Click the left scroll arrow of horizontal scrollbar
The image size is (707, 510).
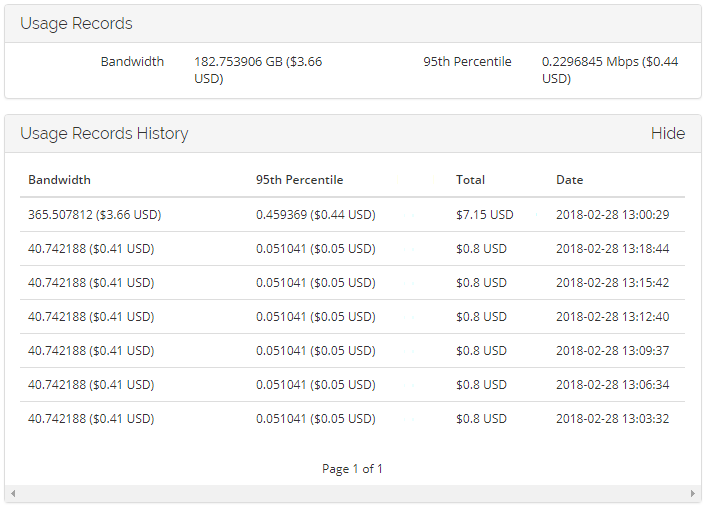pos(12,494)
